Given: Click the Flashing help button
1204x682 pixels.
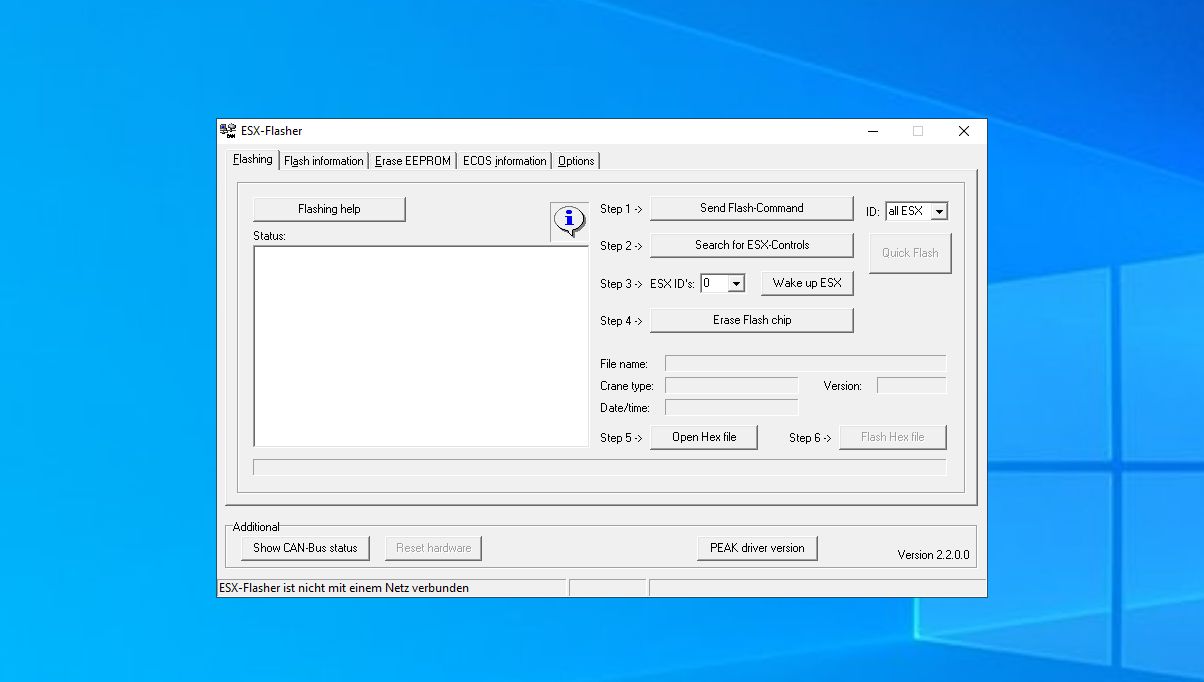Looking at the screenshot, I should pyautogui.click(x=329, y=209).
